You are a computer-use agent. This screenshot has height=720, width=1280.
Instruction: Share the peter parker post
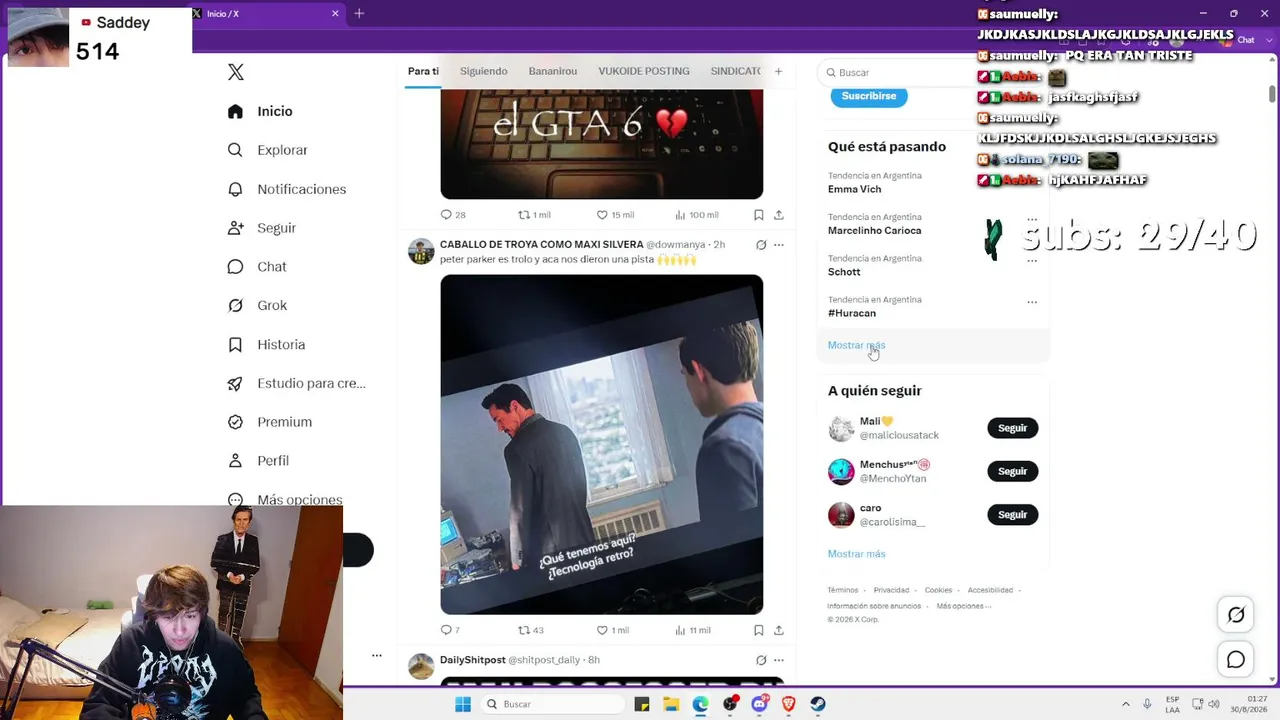pos(779,630)
